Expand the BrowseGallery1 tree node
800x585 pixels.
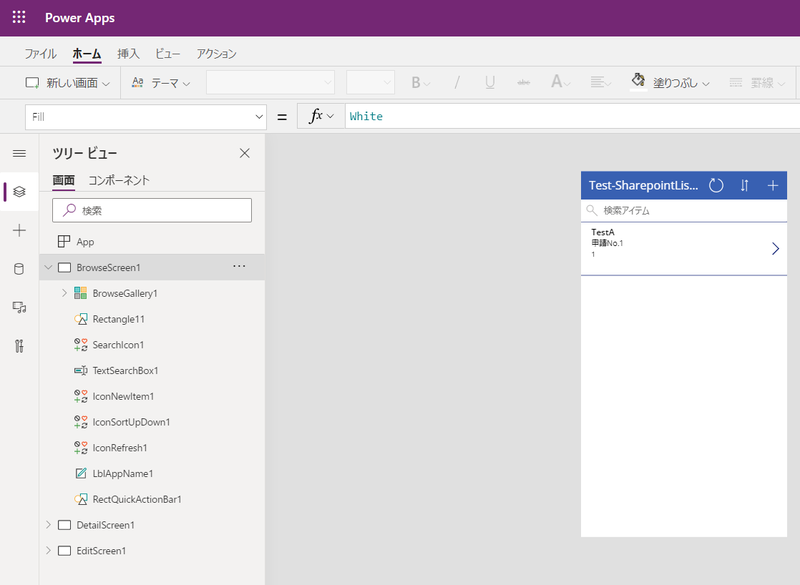pos(65,293)
